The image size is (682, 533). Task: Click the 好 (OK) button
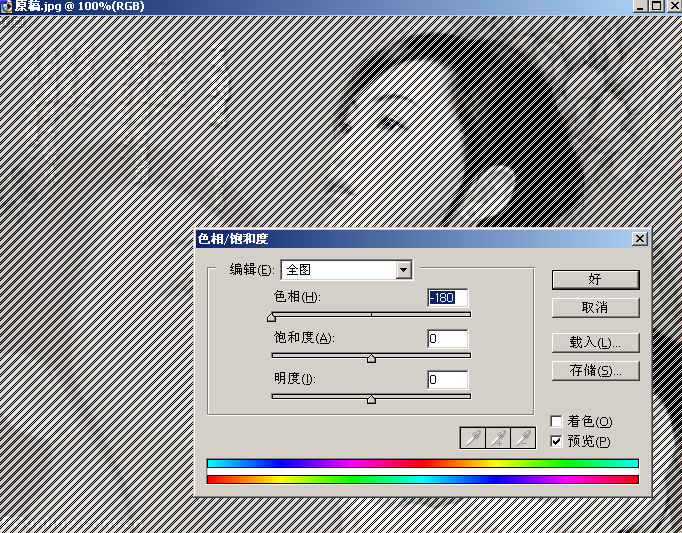pyautogui.click(x=595, y=279)
